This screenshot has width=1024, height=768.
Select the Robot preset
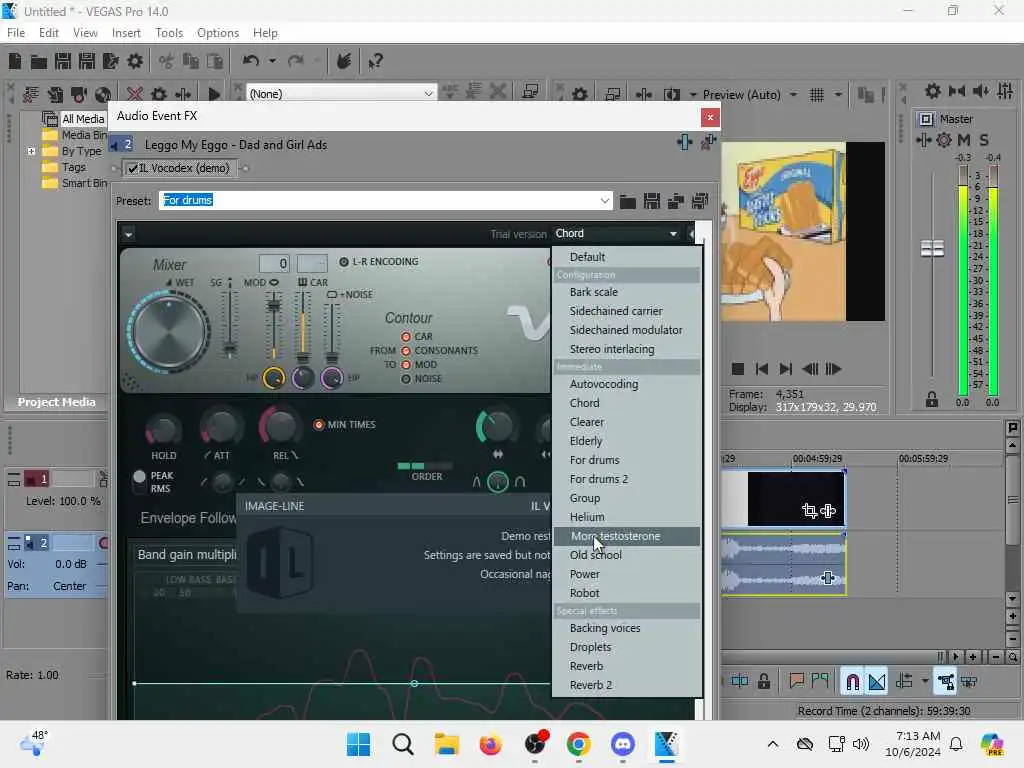coord(626,593)
